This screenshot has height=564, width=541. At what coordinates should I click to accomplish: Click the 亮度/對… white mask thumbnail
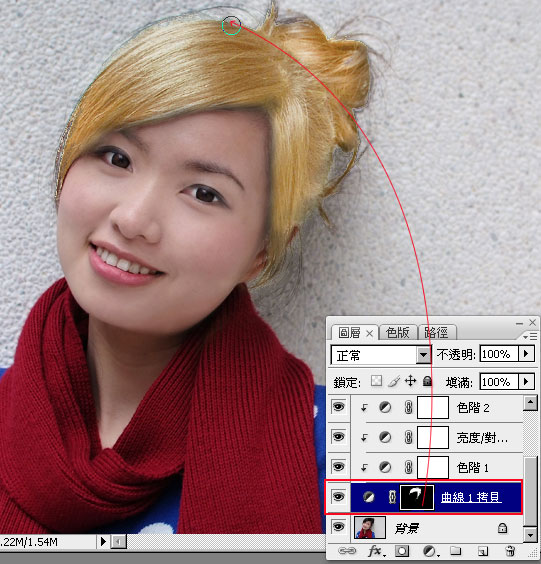433,437
